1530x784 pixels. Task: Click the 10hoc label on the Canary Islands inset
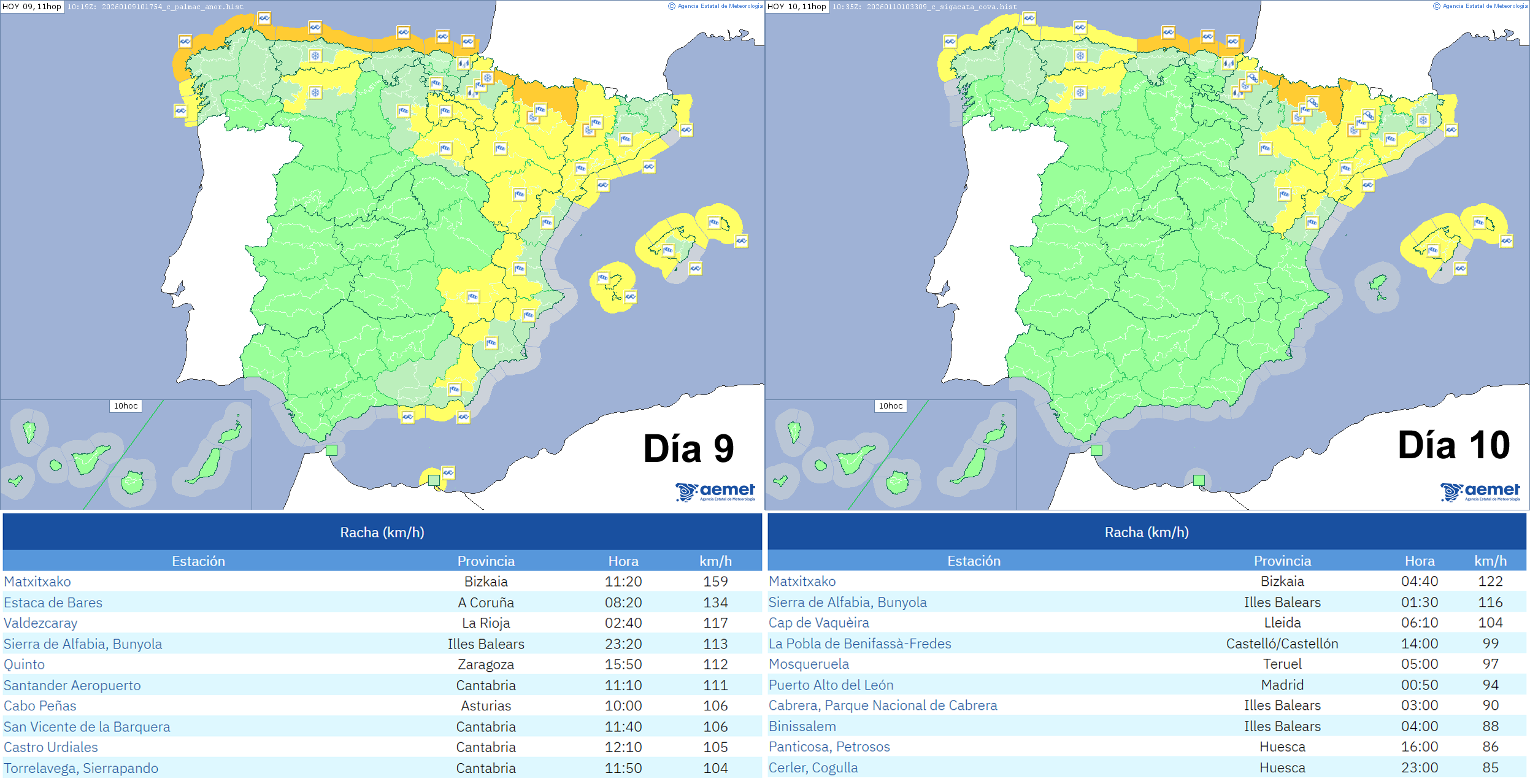pos(126,405)
